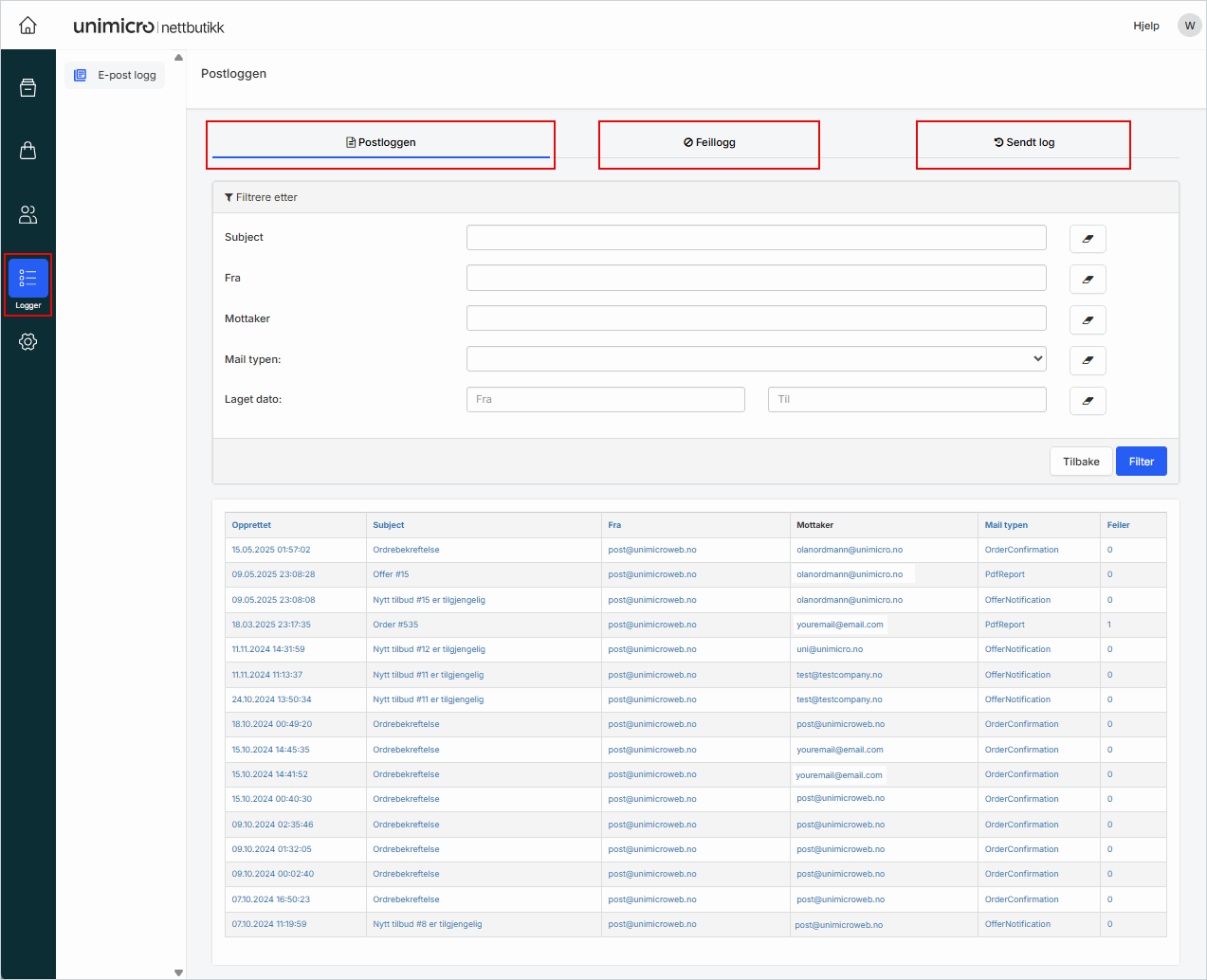The width and height of the screenshot is (1207, 980).
Task: Clear the Laget dato filter with eraser
Action: click(1088, 401)
